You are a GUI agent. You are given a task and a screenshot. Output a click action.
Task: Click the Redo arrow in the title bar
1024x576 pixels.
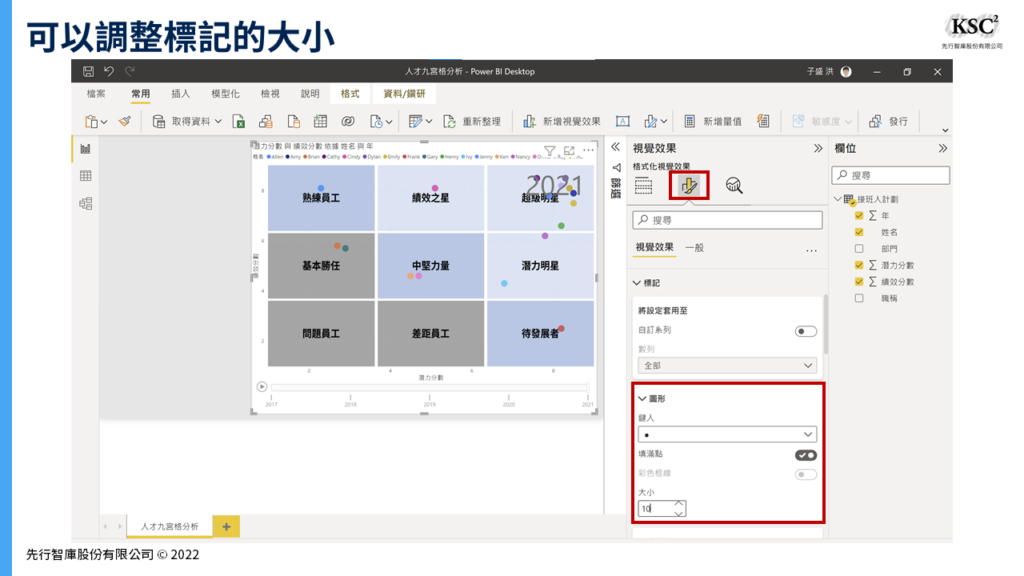click(130, 71)
